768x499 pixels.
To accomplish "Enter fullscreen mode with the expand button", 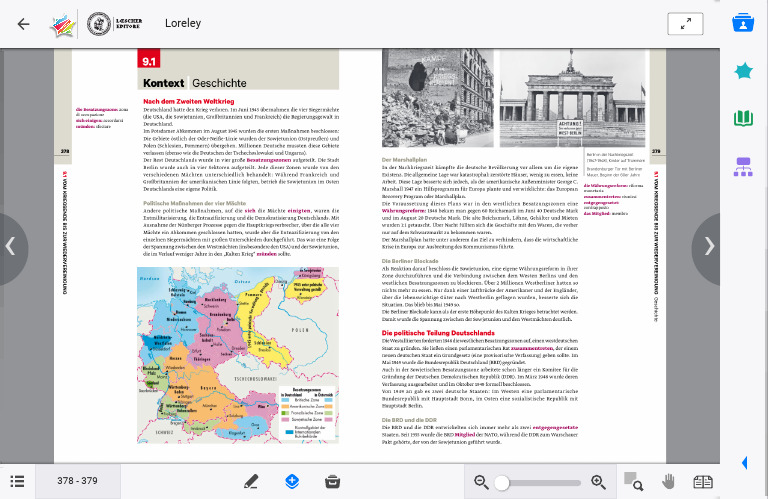I will click(x=685, y=24).
